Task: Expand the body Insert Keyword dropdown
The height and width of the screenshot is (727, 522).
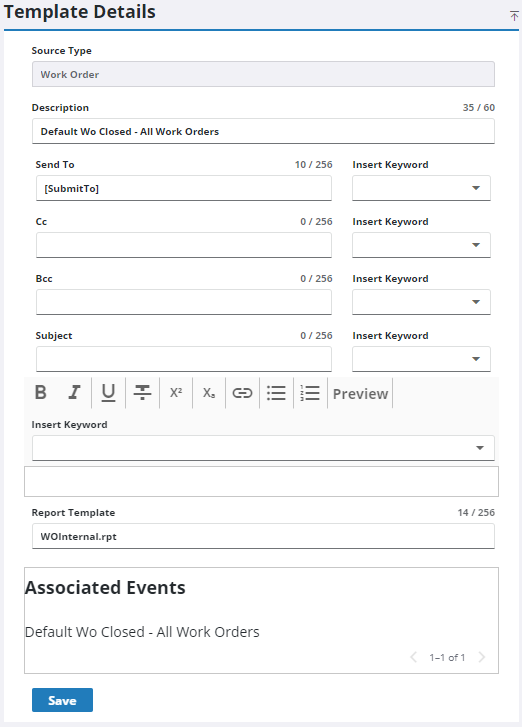Action: tap(263, 448)
